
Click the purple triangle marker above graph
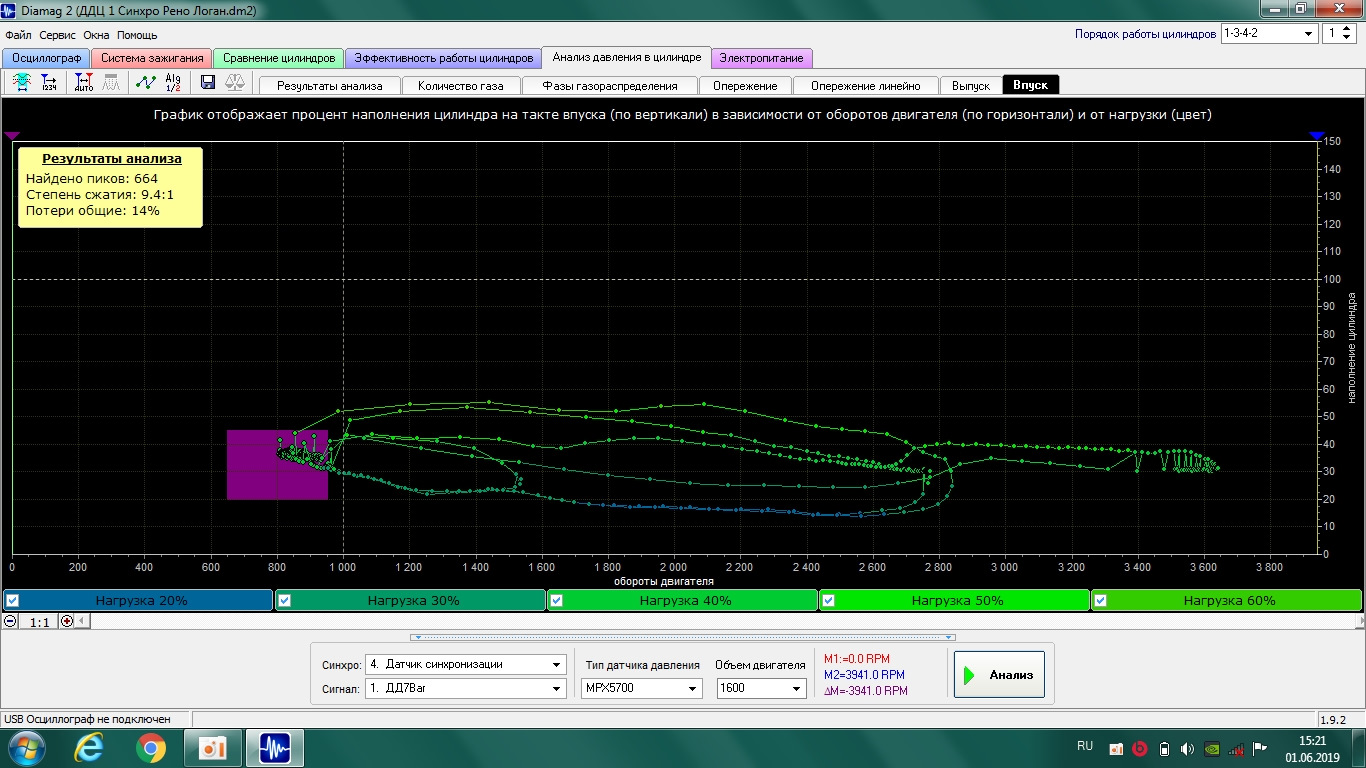pos(12,135)
